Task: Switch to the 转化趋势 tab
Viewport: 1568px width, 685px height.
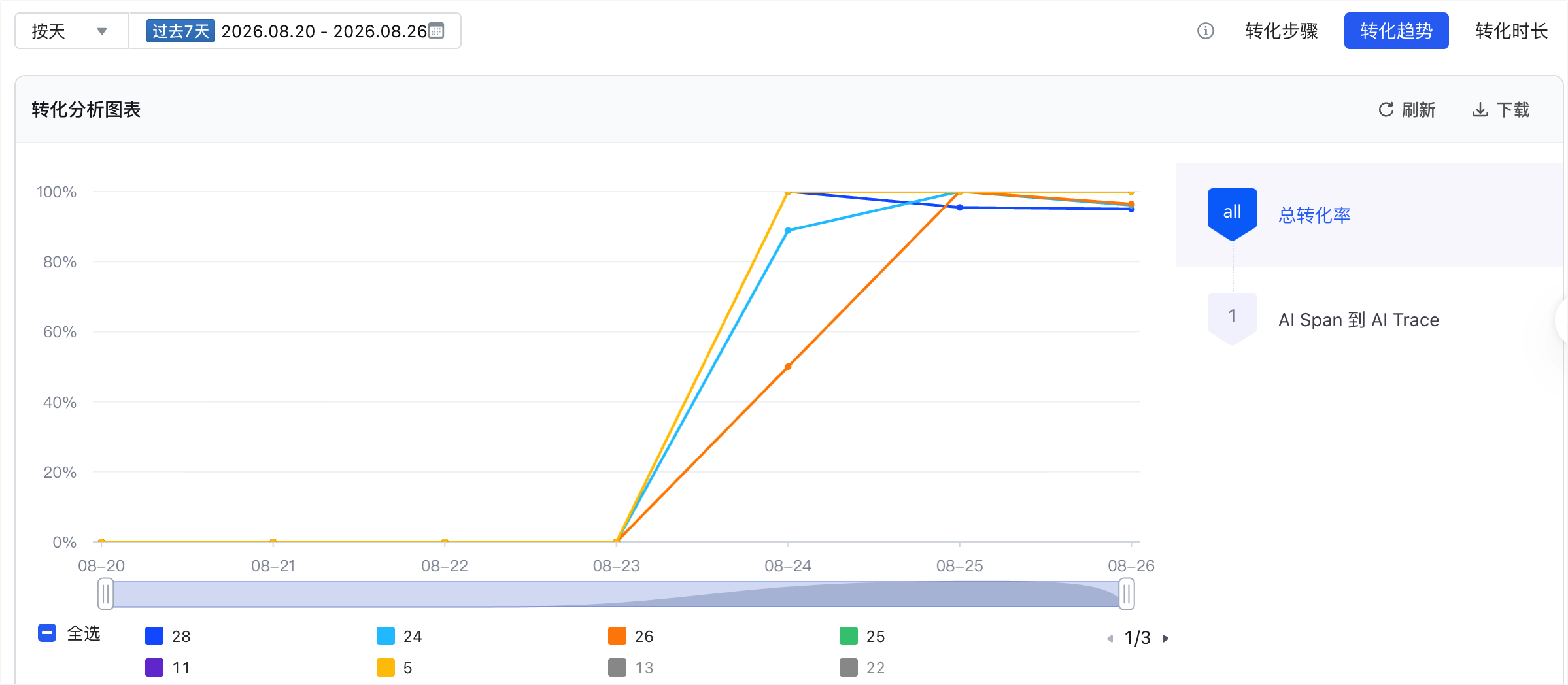Action: tap(1396, 31)
